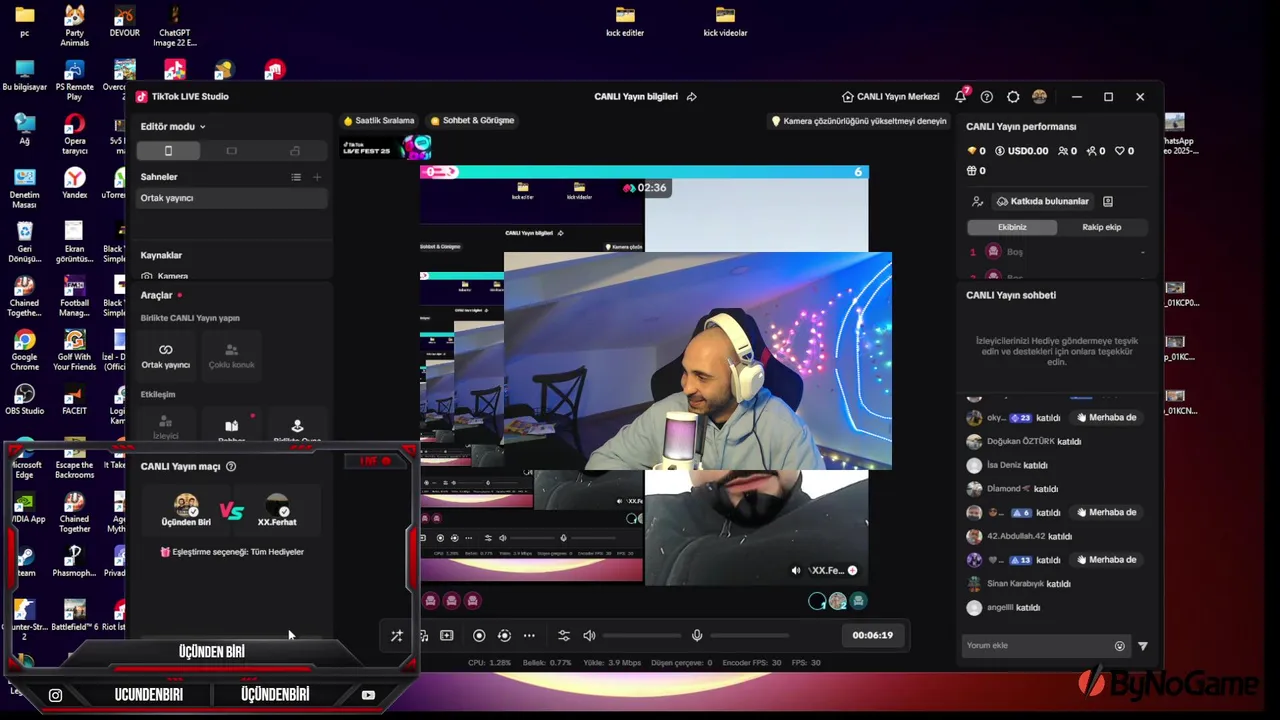Click the Kamera source row
1280x720 pixels.
pyautogui.click(x=232, y=276)
